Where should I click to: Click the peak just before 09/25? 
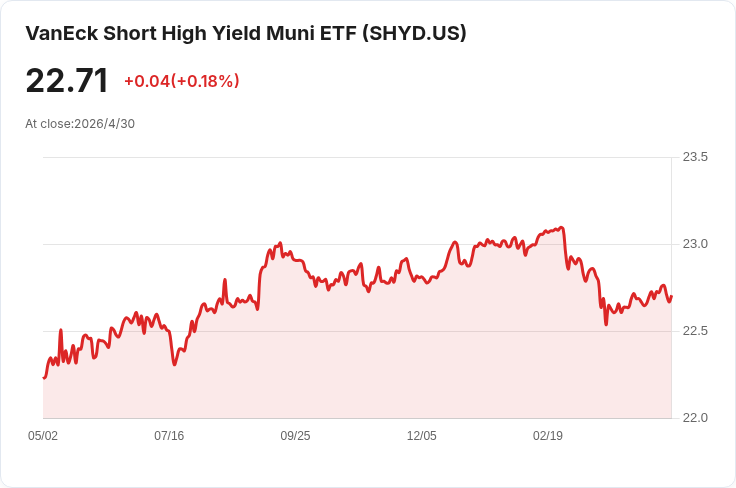tap(280, 243)
